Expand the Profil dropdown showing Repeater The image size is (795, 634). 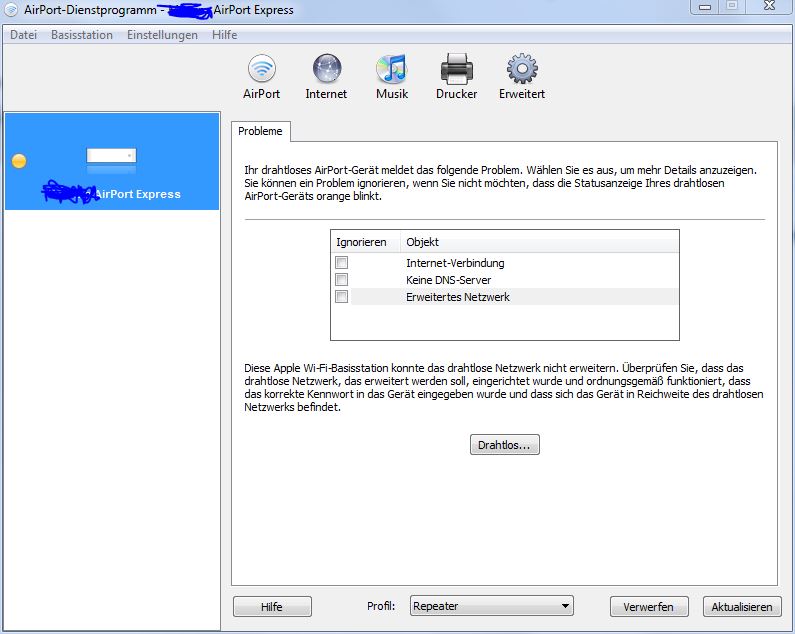tap(491, 606)
